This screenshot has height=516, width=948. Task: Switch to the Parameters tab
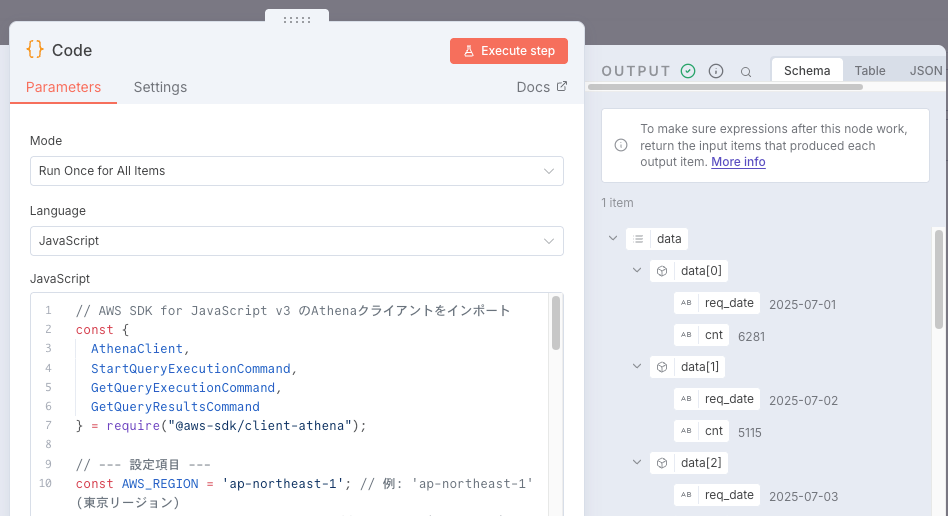pos(63,87)
